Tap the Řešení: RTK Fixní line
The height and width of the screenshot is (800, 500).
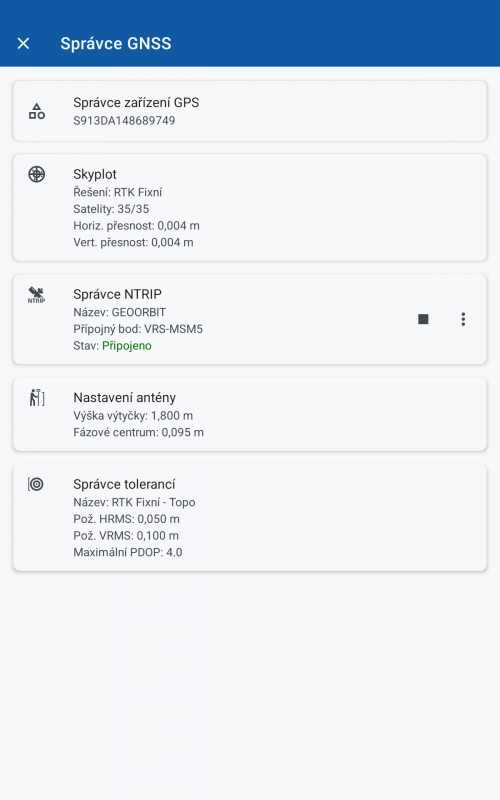(x=117, y=192)
